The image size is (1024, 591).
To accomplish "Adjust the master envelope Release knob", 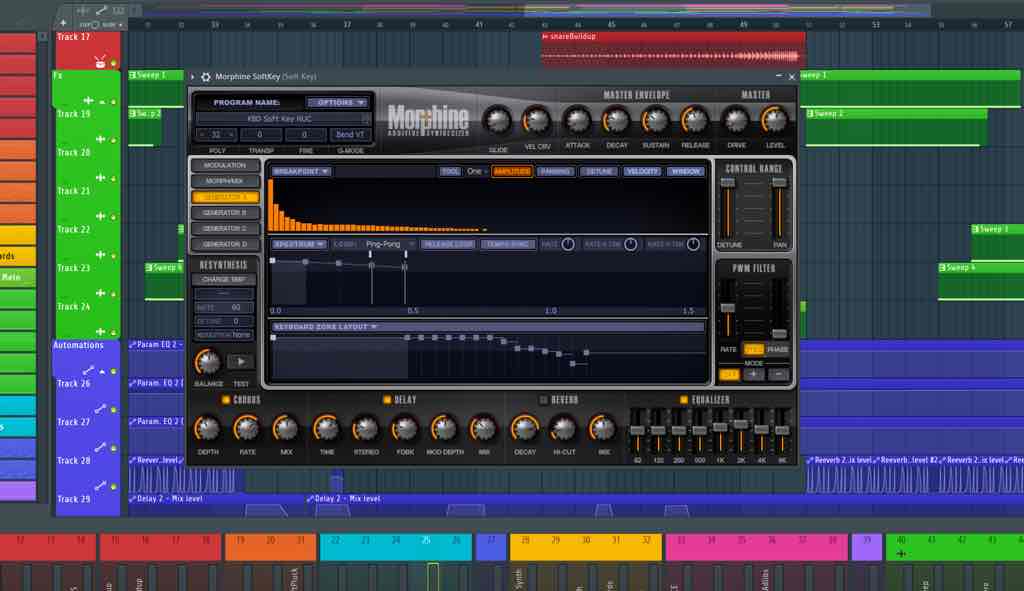I will pos(695,121).
